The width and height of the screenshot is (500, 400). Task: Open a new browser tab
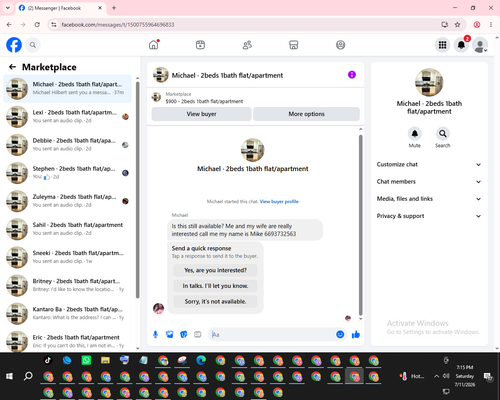coord(114,8)
